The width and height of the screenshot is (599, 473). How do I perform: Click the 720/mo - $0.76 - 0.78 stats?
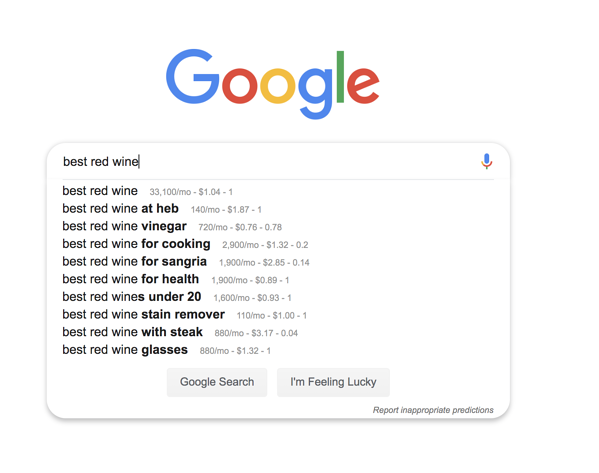[240, 227]
